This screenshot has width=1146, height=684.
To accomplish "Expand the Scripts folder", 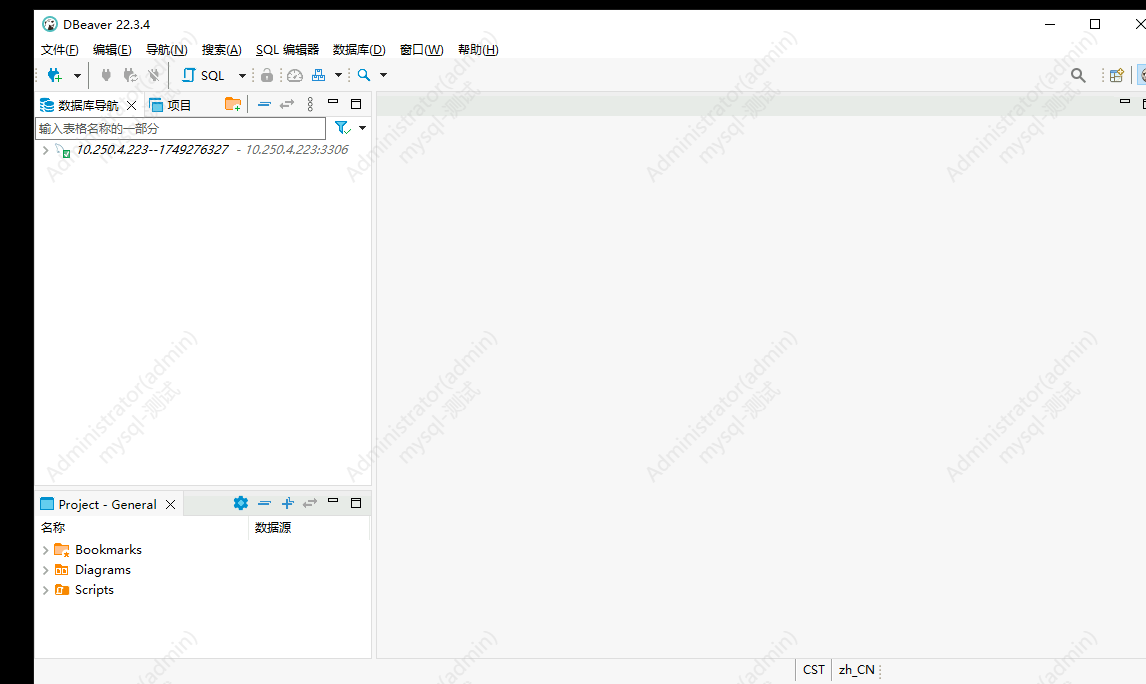I will click(x=45, y=590).
